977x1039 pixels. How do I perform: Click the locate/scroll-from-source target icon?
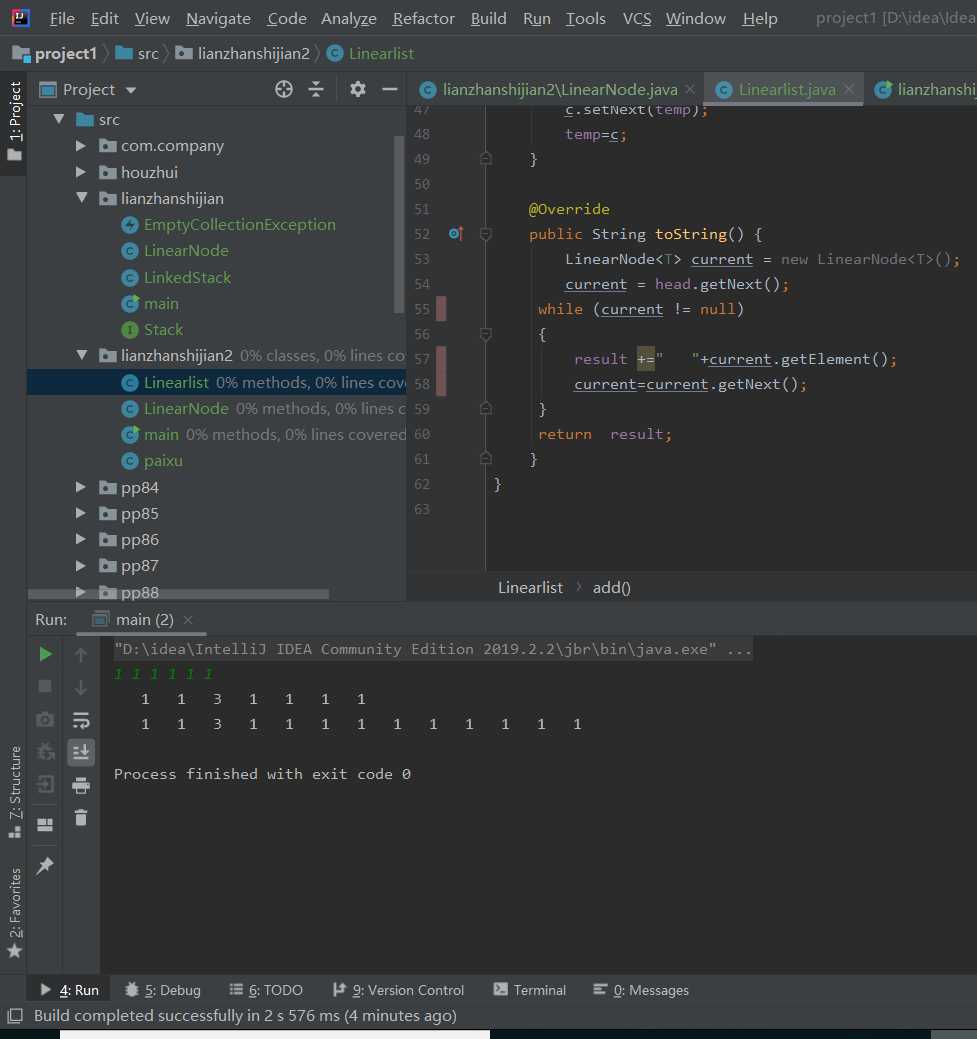click(x=284, y=89)
